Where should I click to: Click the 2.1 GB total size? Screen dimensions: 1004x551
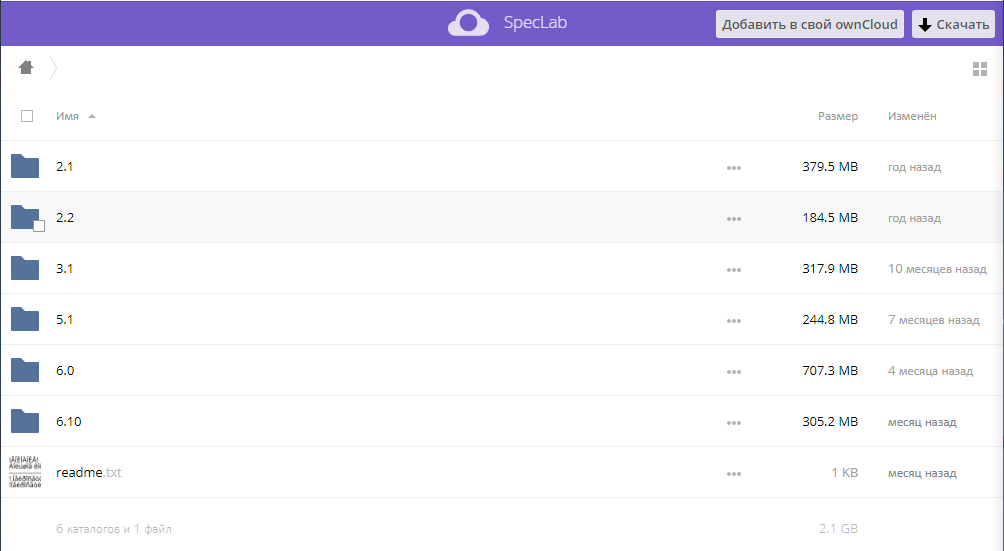[x=838, y=529]
